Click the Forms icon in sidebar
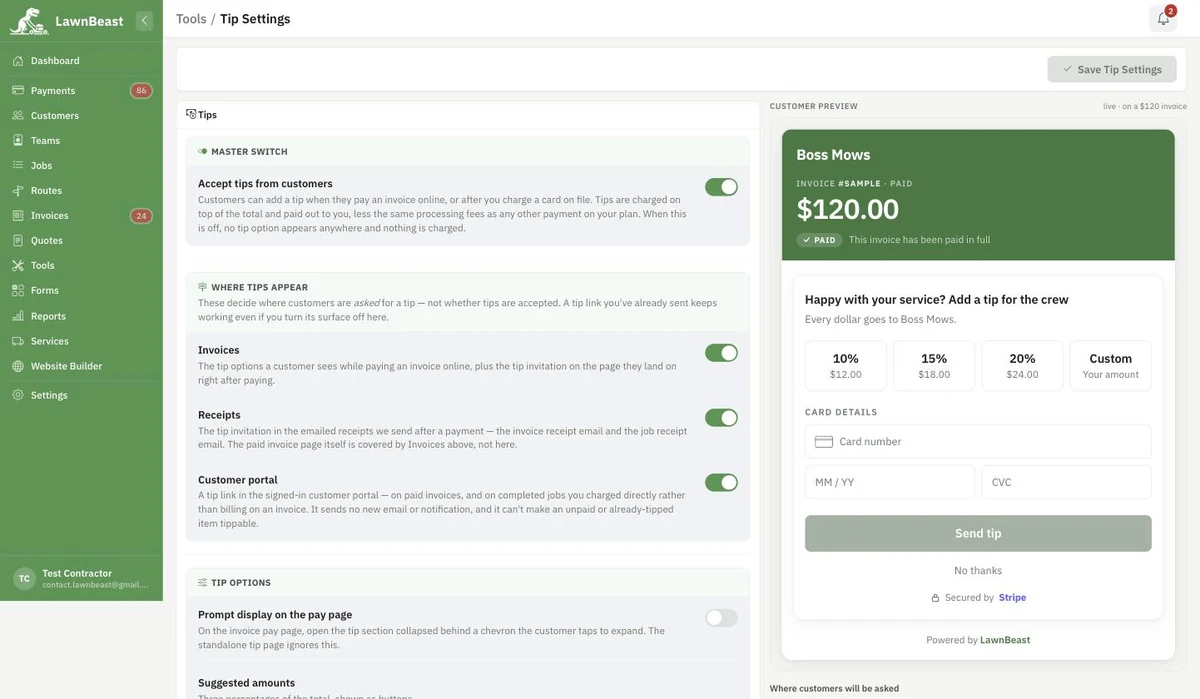Viewport: 1200px width, 699px height. 18,291
